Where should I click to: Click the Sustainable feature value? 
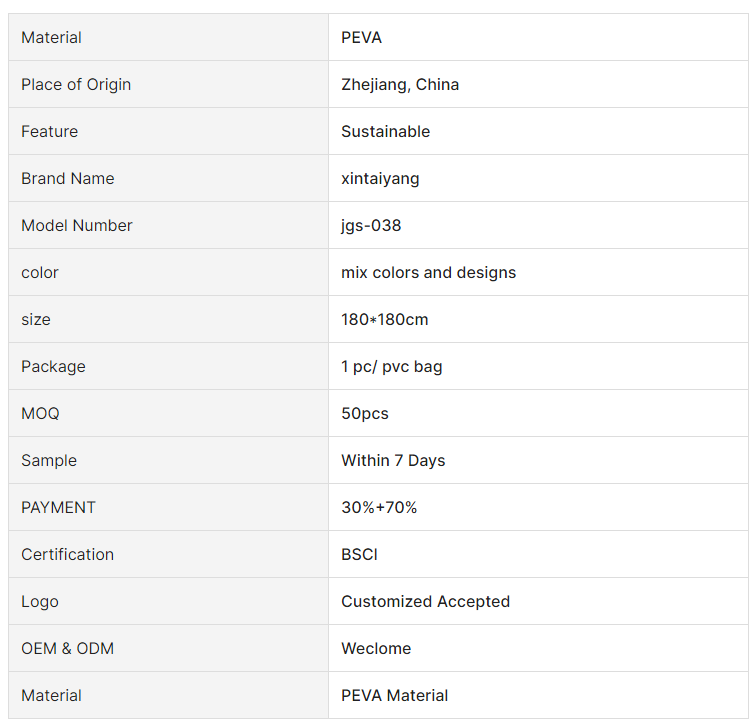[385, 132]
